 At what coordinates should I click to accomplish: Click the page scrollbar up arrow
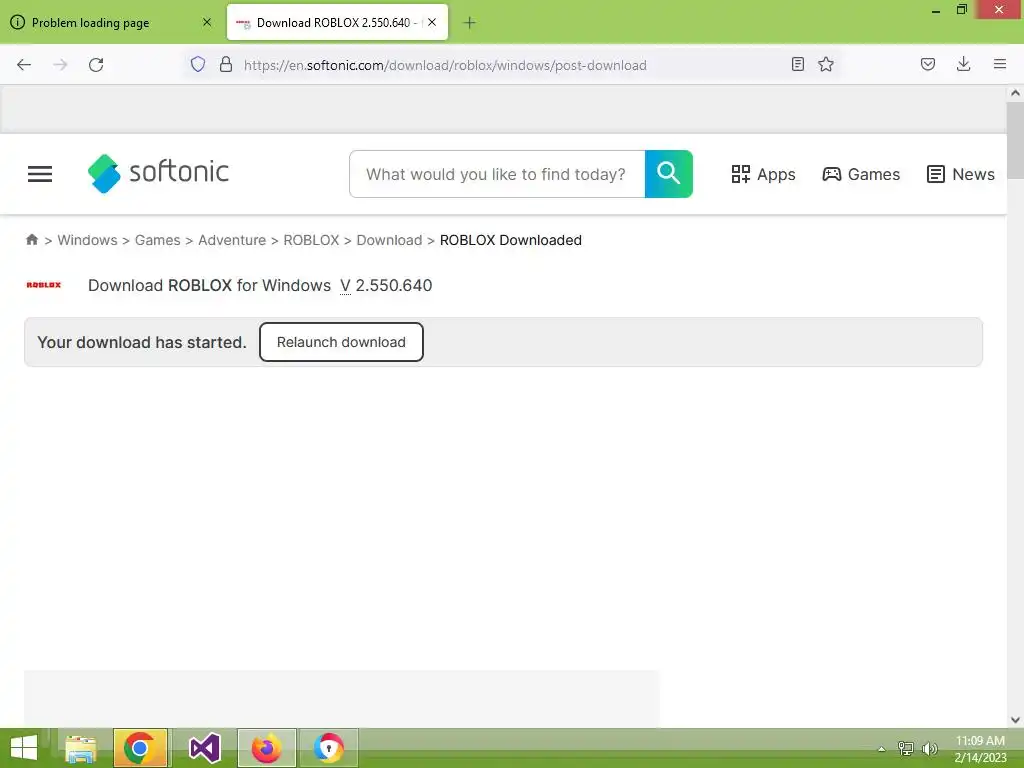tap(1015, 93)
